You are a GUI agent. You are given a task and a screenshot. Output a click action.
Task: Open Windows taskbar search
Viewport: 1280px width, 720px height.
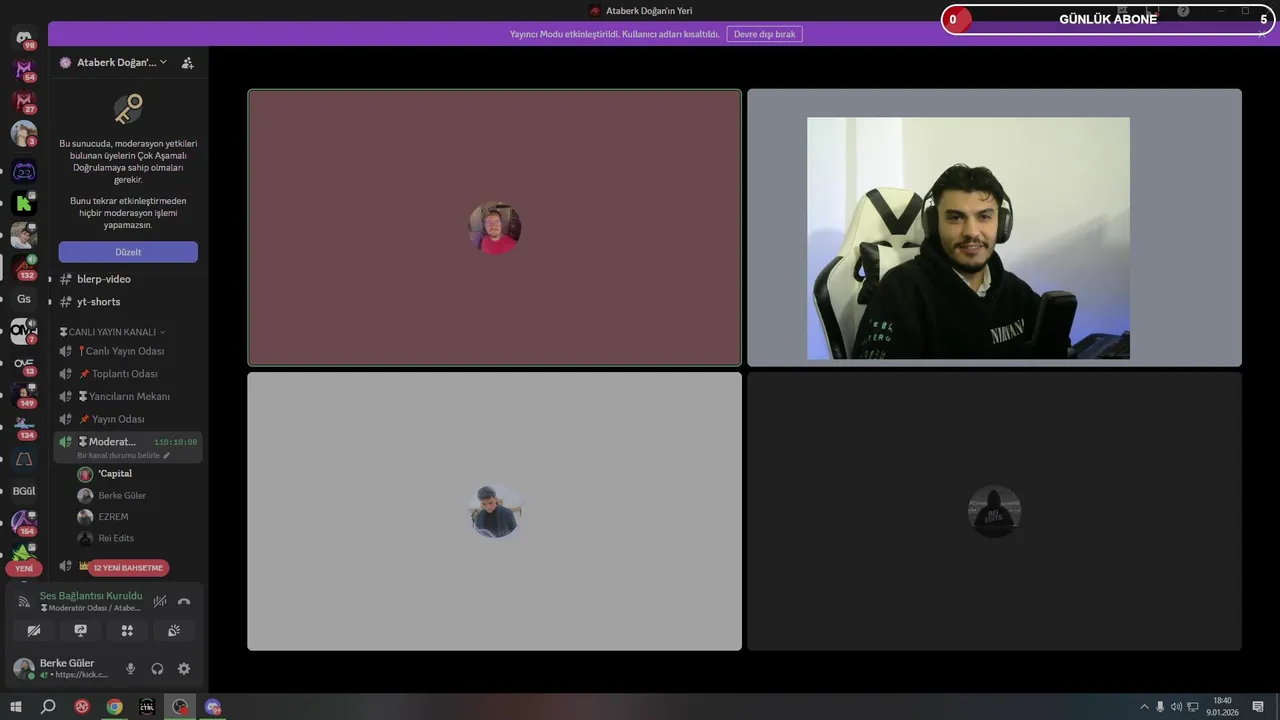click(48, 707)
